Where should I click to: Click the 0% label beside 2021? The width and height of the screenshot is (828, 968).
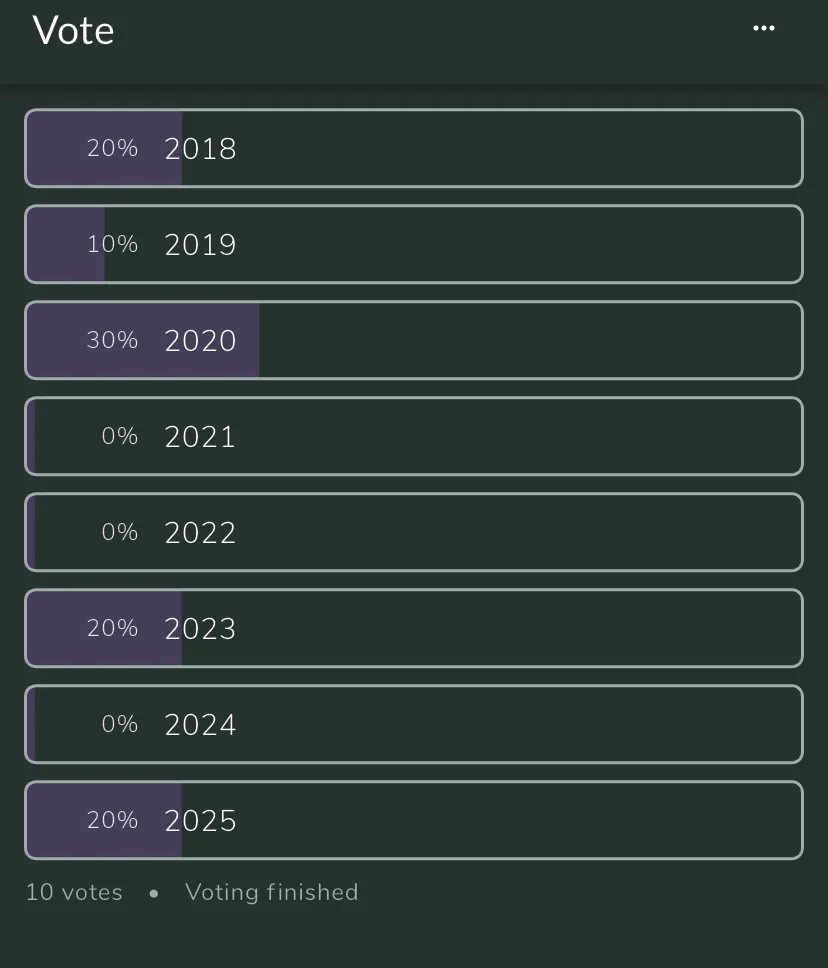(120, 436)
